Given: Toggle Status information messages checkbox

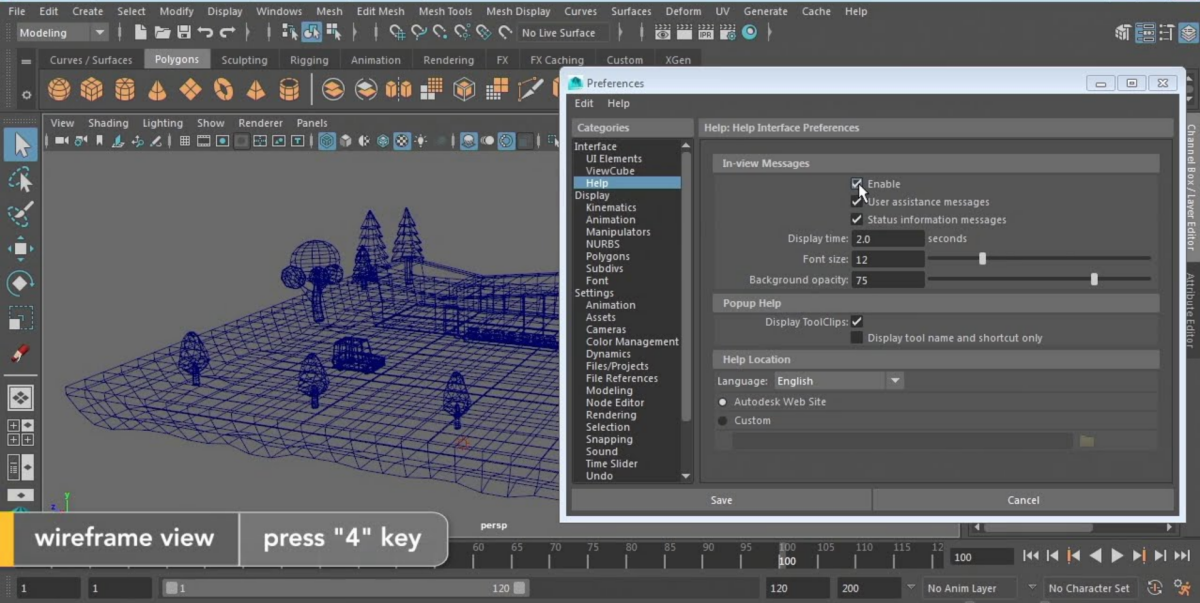Looking at the screenshot, I should (x=857, y=220).
